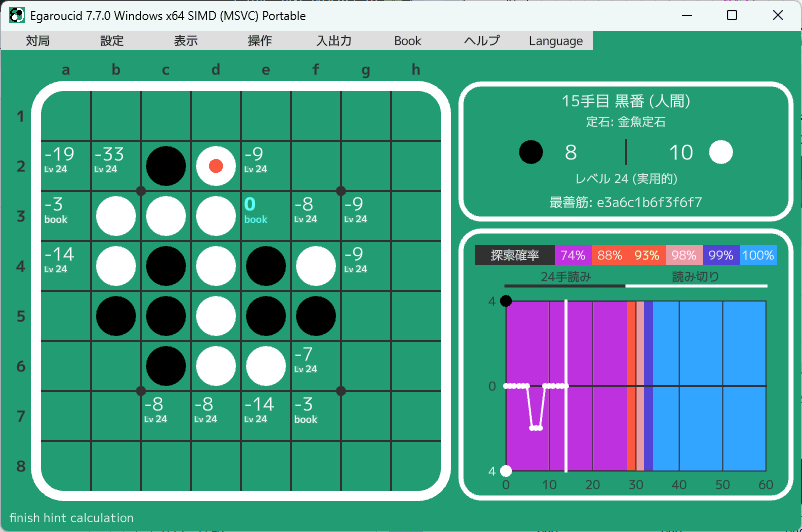Click the 100% search probability swatch
Image resolution: width=802 pixels, height=532 pixels.
tap(758, 255)
